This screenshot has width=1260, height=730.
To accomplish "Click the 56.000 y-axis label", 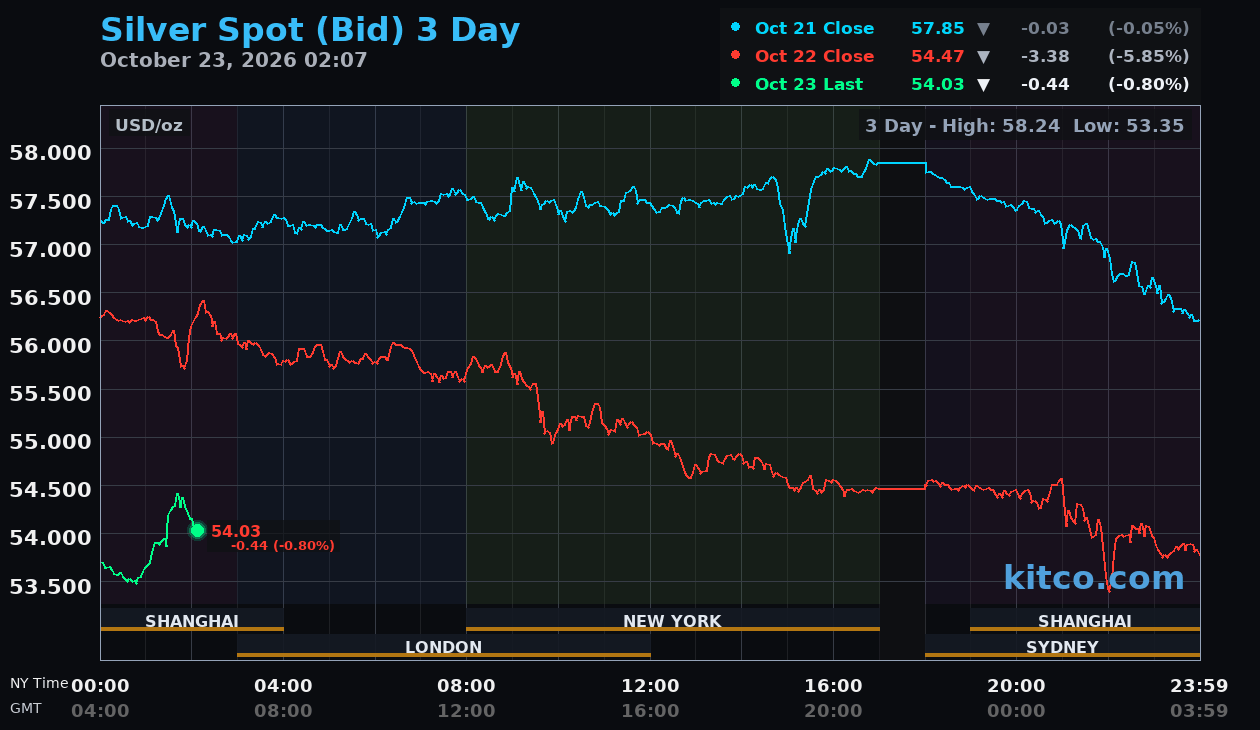I will coord(50,344).
